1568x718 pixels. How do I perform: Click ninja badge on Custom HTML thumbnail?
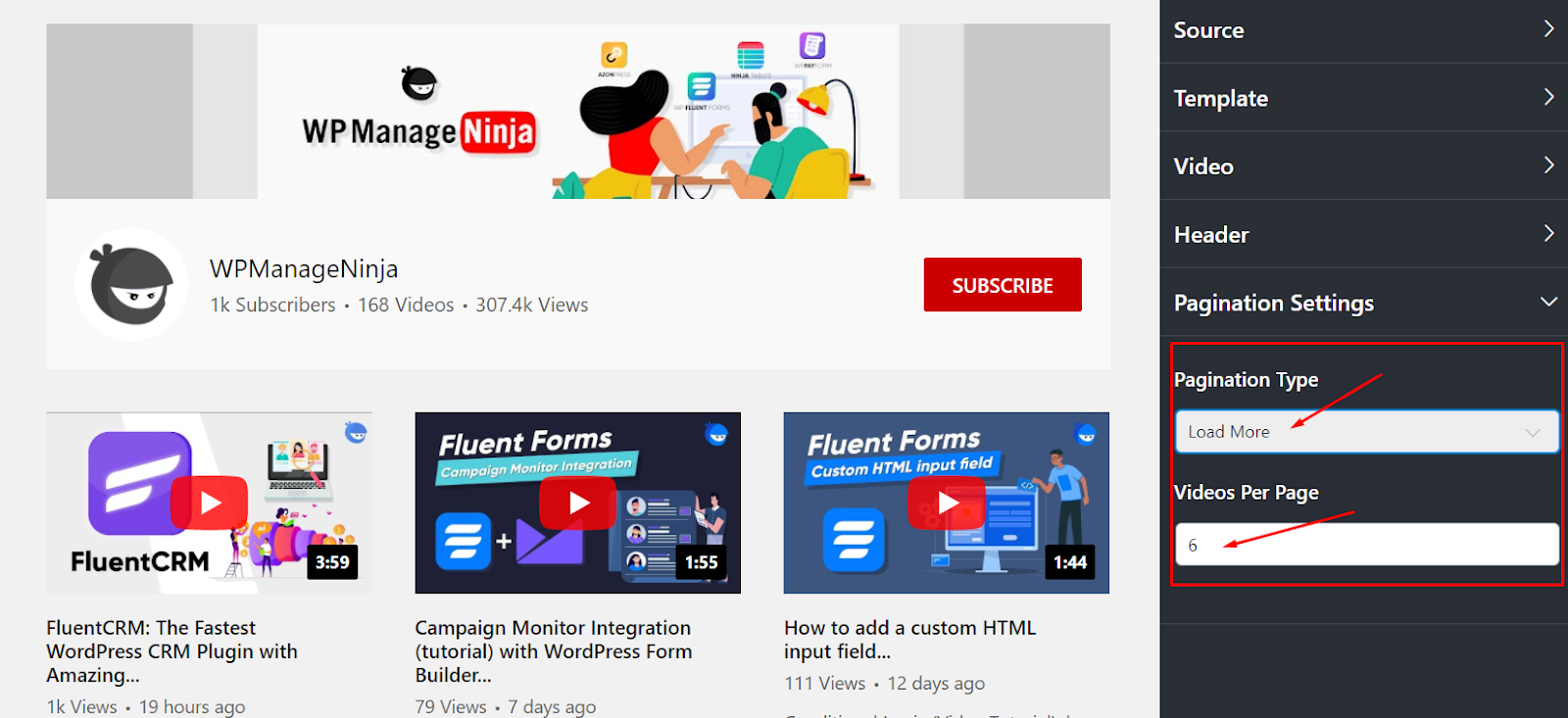pyautogui.click(x=1086, y=433)
